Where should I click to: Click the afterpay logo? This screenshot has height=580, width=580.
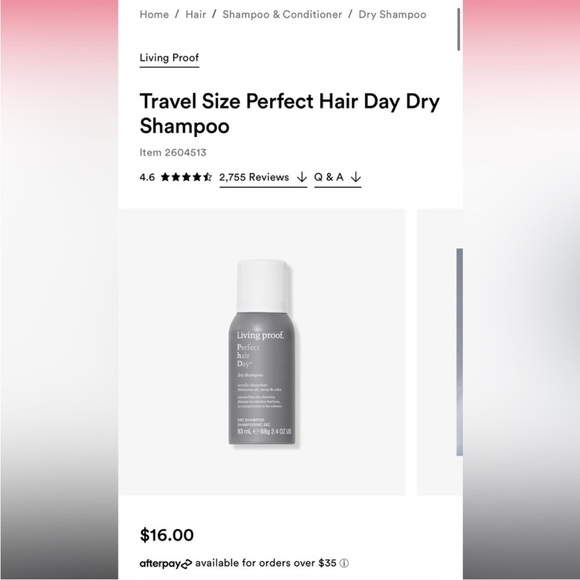click(166, 564)
